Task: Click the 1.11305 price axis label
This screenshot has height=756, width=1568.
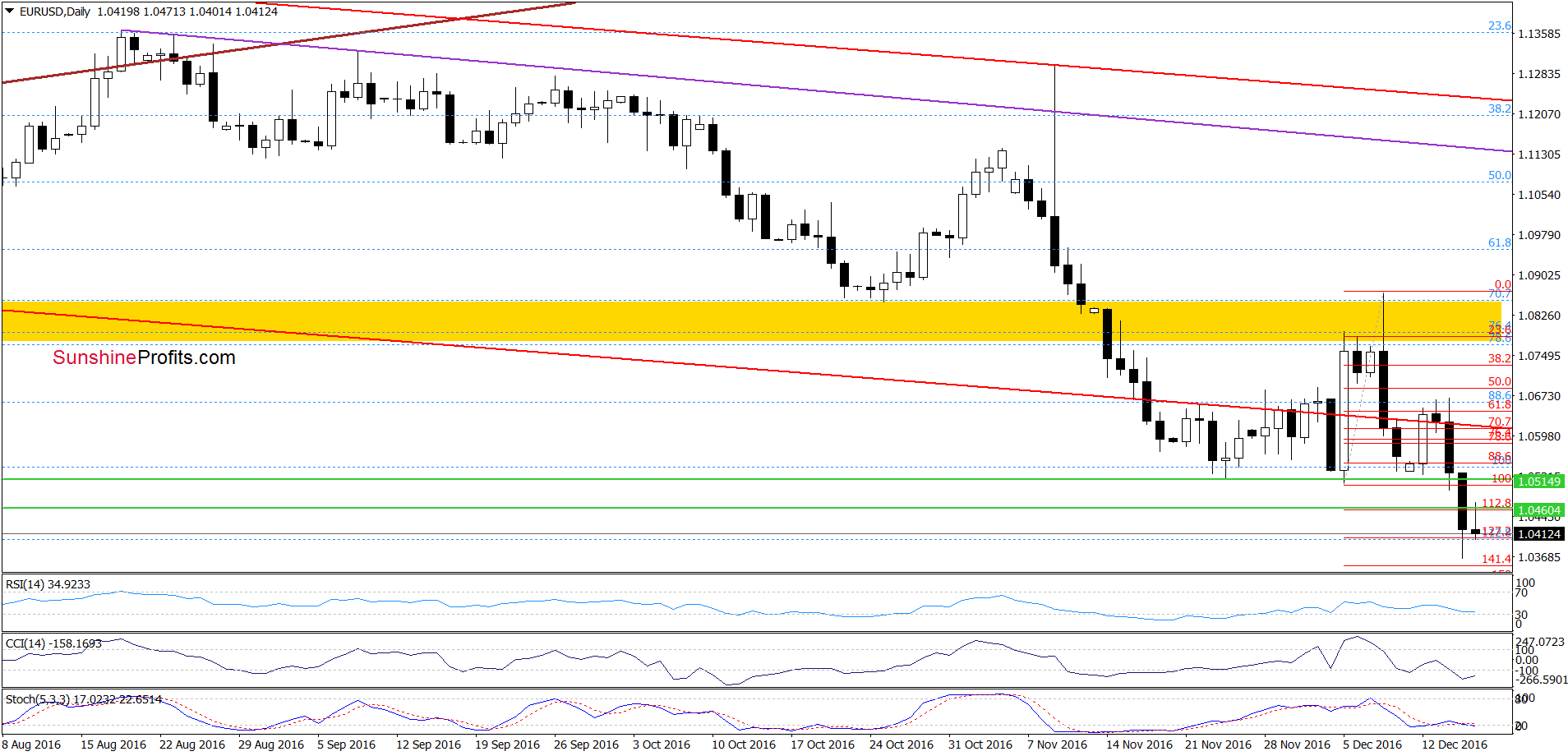Action: pyautogui.click(x=1538, y=154)
